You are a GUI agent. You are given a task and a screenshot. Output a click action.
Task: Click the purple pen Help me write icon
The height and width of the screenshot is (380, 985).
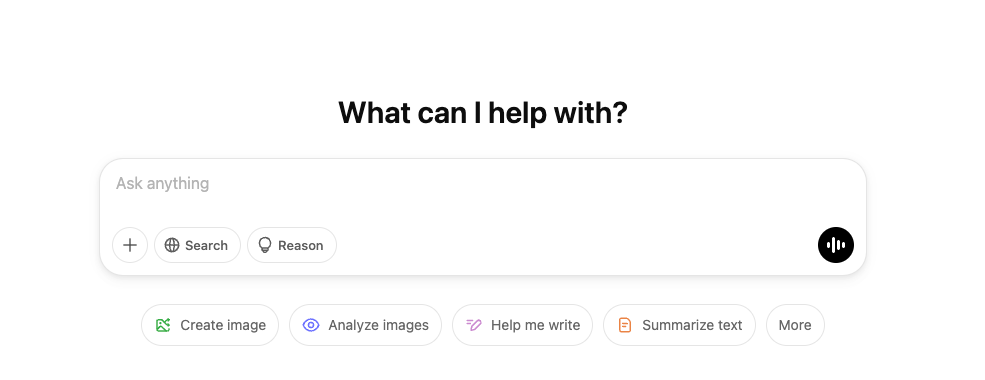[474, 325]
